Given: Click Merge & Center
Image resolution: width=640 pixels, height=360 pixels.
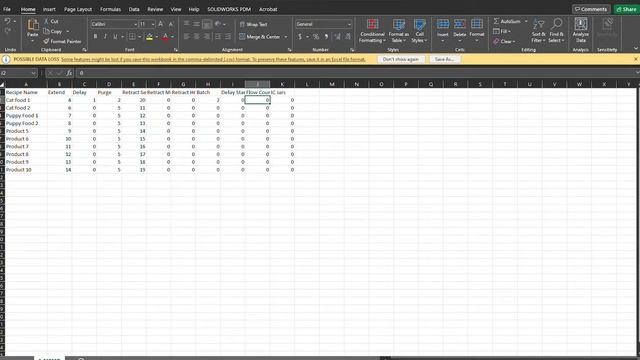Looking at the screenshot, I should [x=260, y=37].
